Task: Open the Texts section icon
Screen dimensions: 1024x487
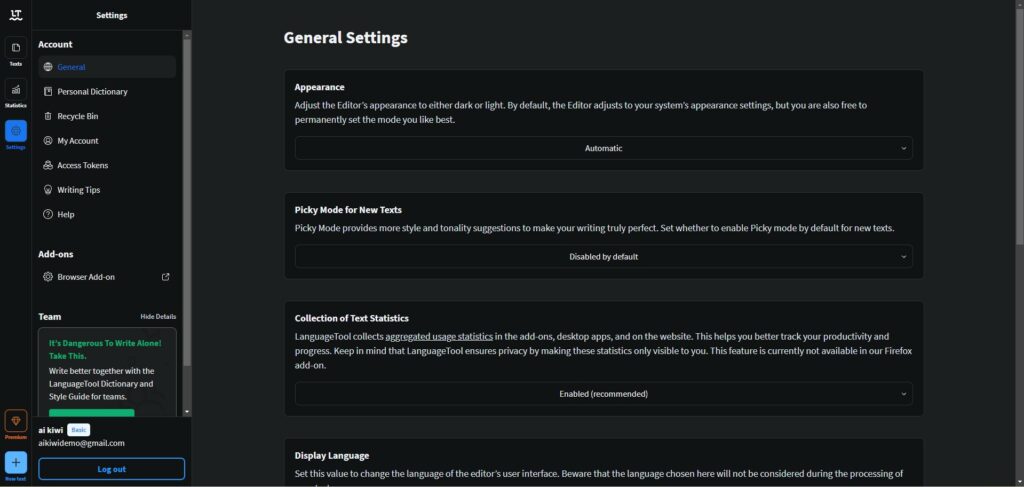Action: 16,48
